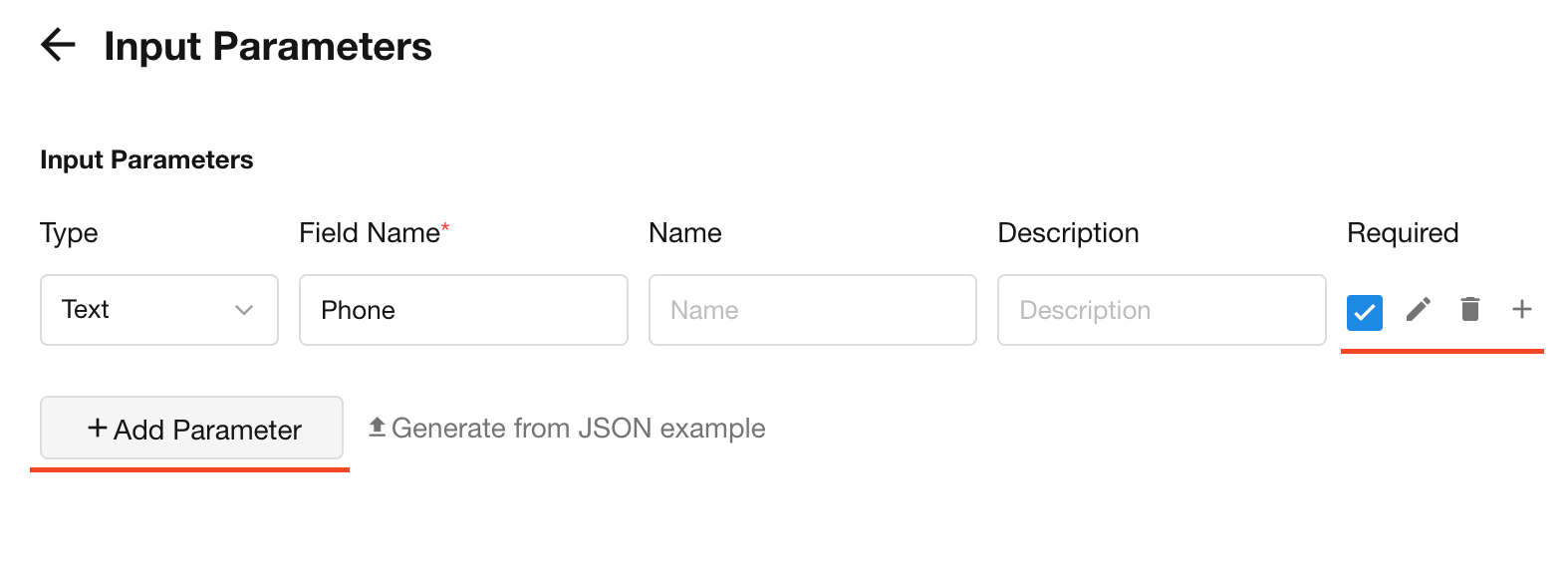Delete the Phone parameter with trash icon
1568x588 pixels.
tap(1469, 310)
